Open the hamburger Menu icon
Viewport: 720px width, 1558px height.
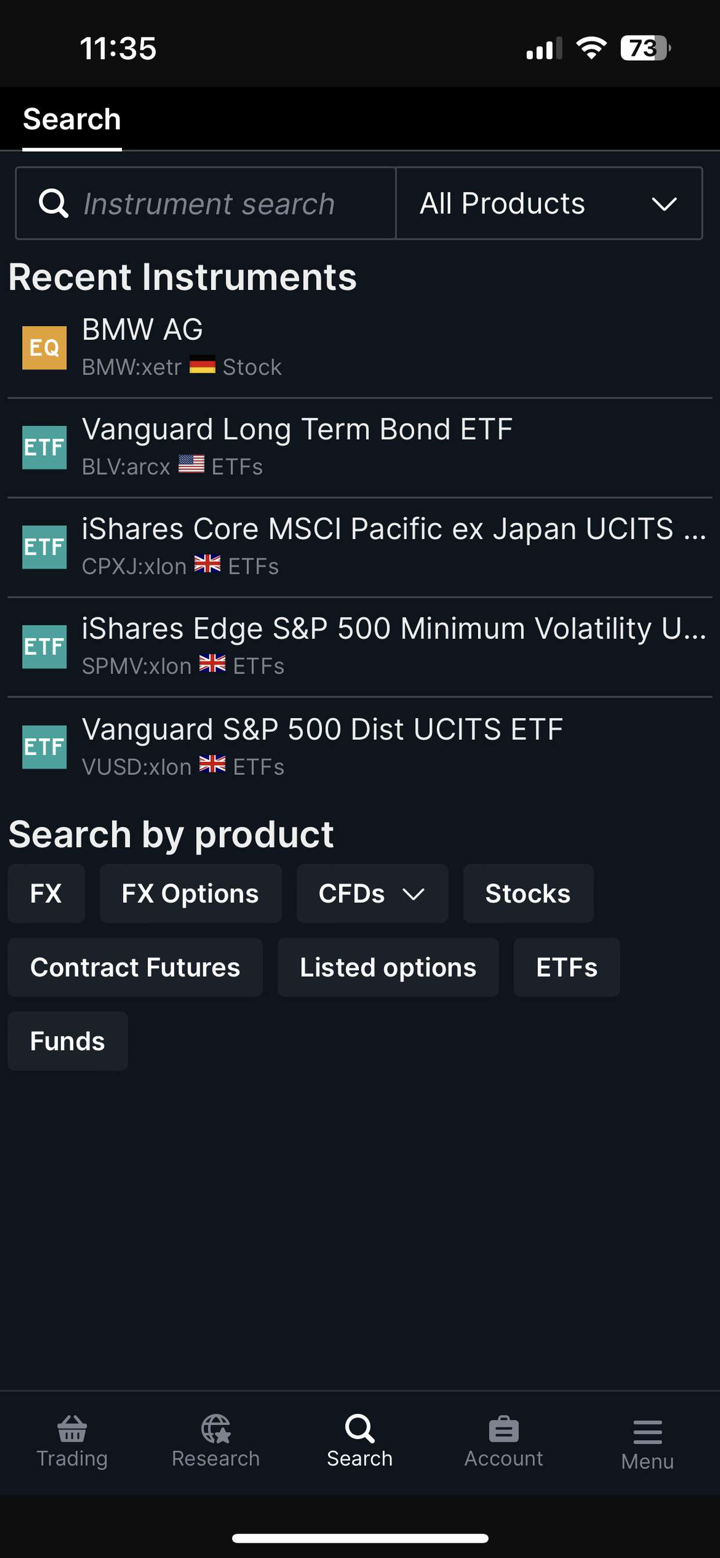(x=647, y=1432)
